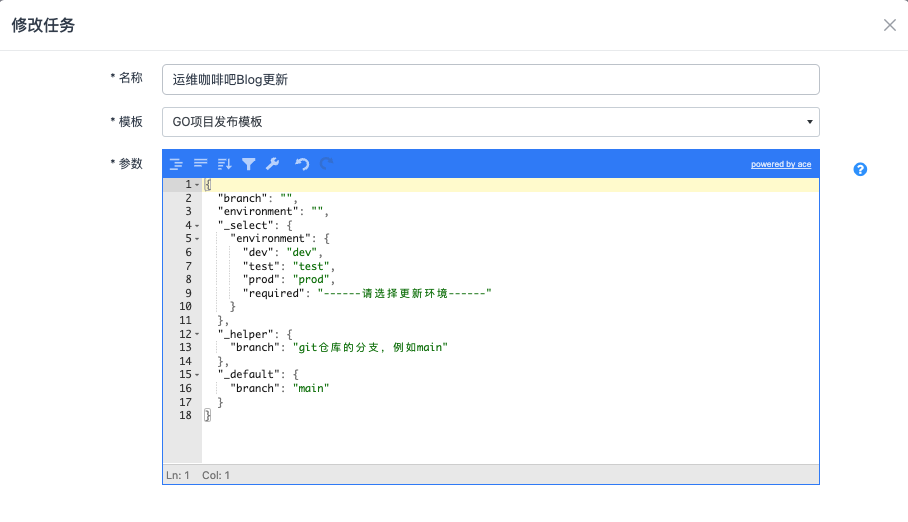Collapse the "_helper" block on line 12
The image size is (908, 522).
pos(197,334)
